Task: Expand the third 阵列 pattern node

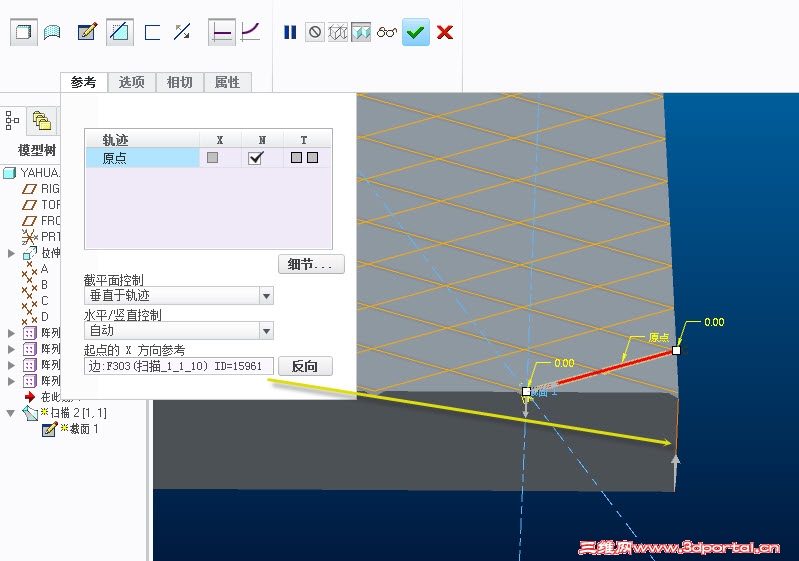Action: click(11, 365)
